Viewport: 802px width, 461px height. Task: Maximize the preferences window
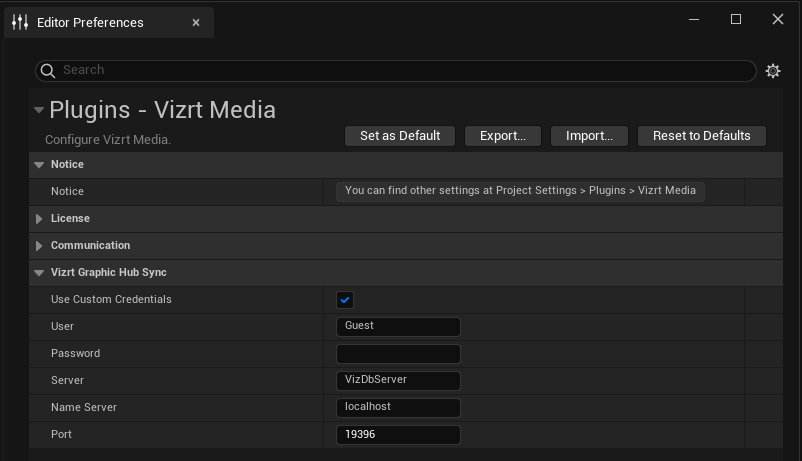[x=736, y=19]
